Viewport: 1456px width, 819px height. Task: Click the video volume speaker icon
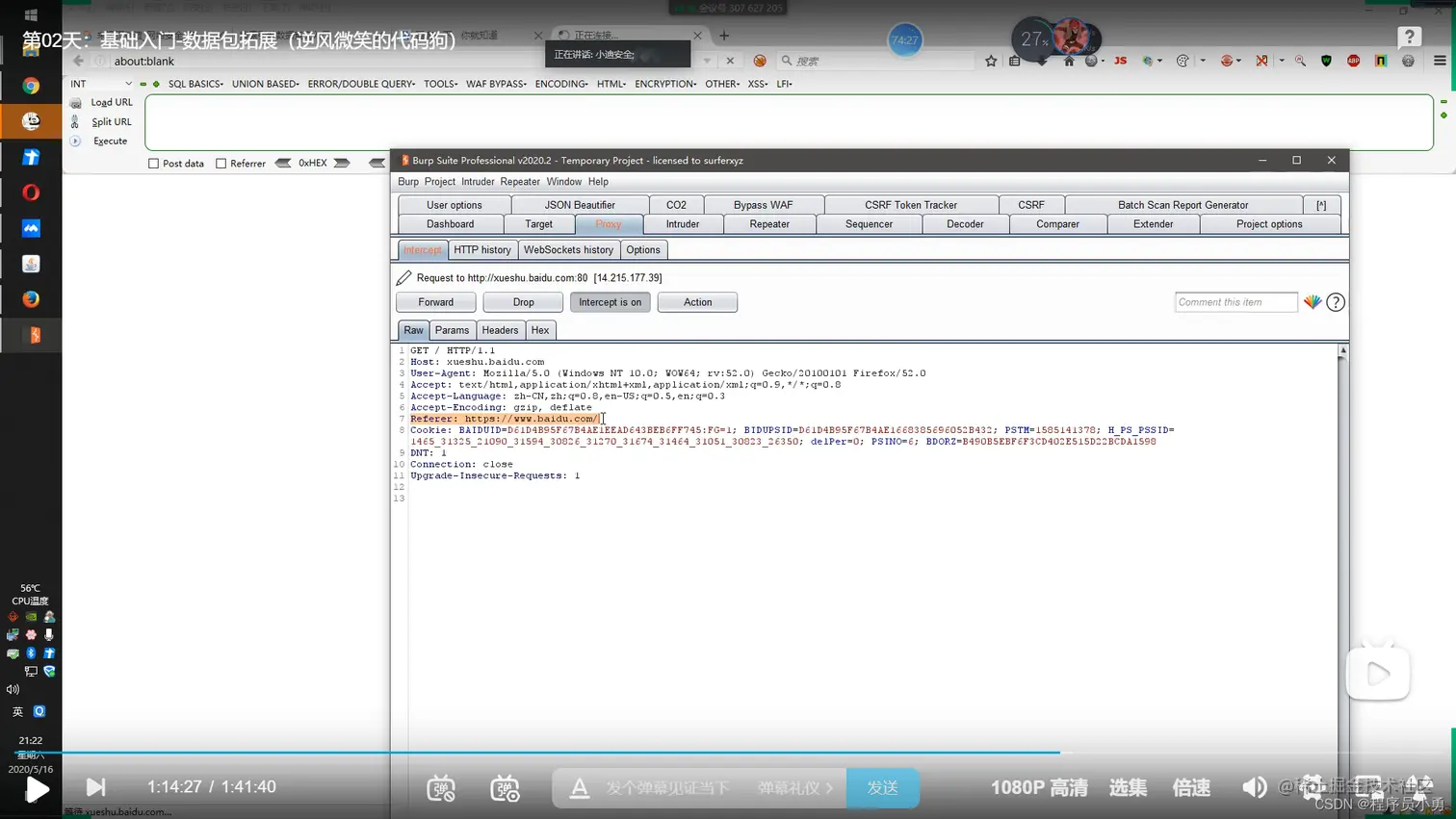[x=1254, y=787]
